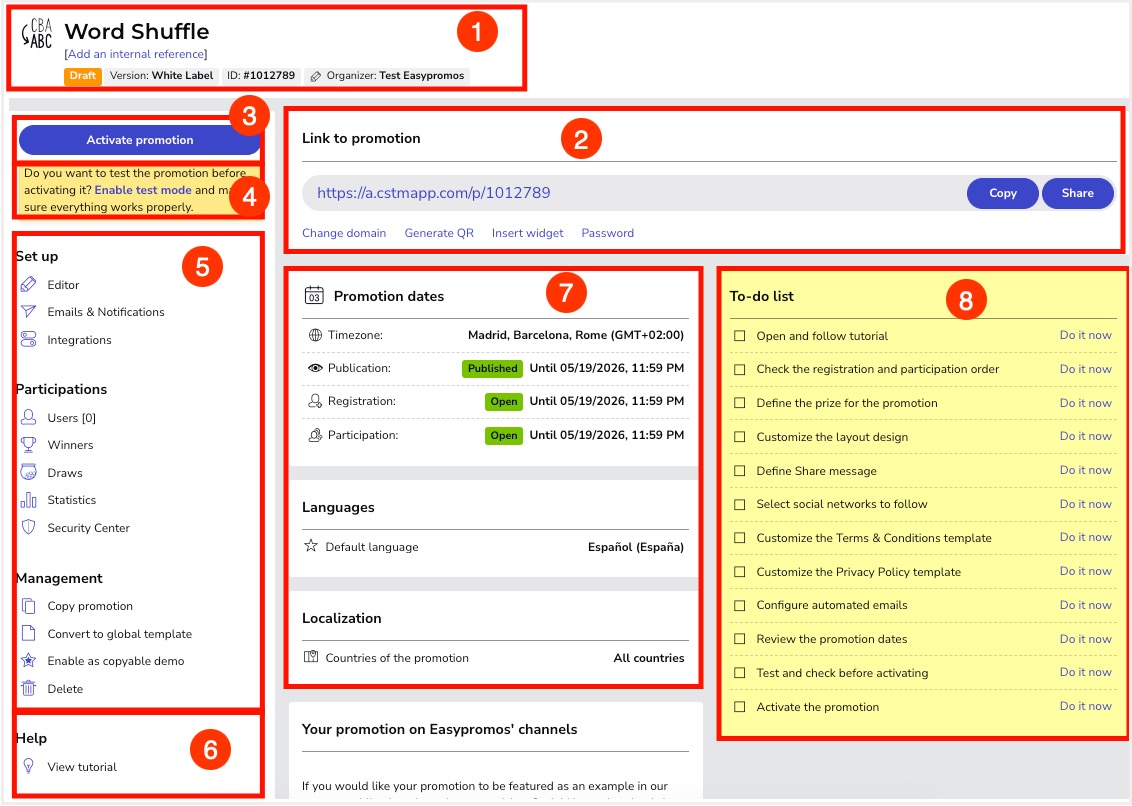Click the Security Center shield icon
This screenshot has width=1132, height=806.
(x=28, y=527)
